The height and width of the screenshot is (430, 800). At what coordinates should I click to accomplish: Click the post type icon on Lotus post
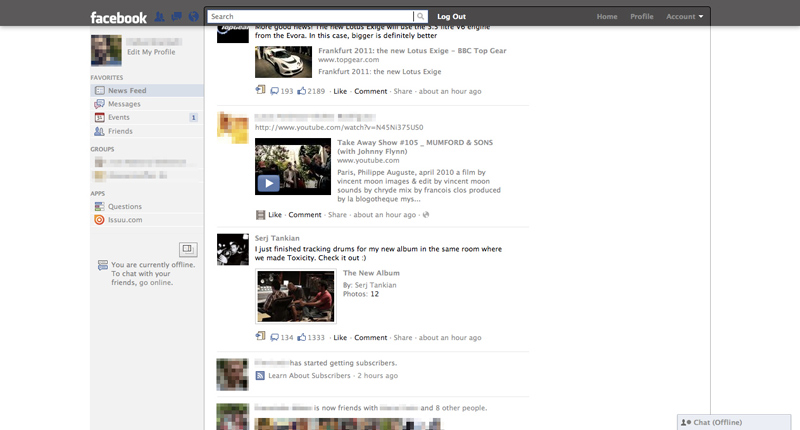coord(260,90)
